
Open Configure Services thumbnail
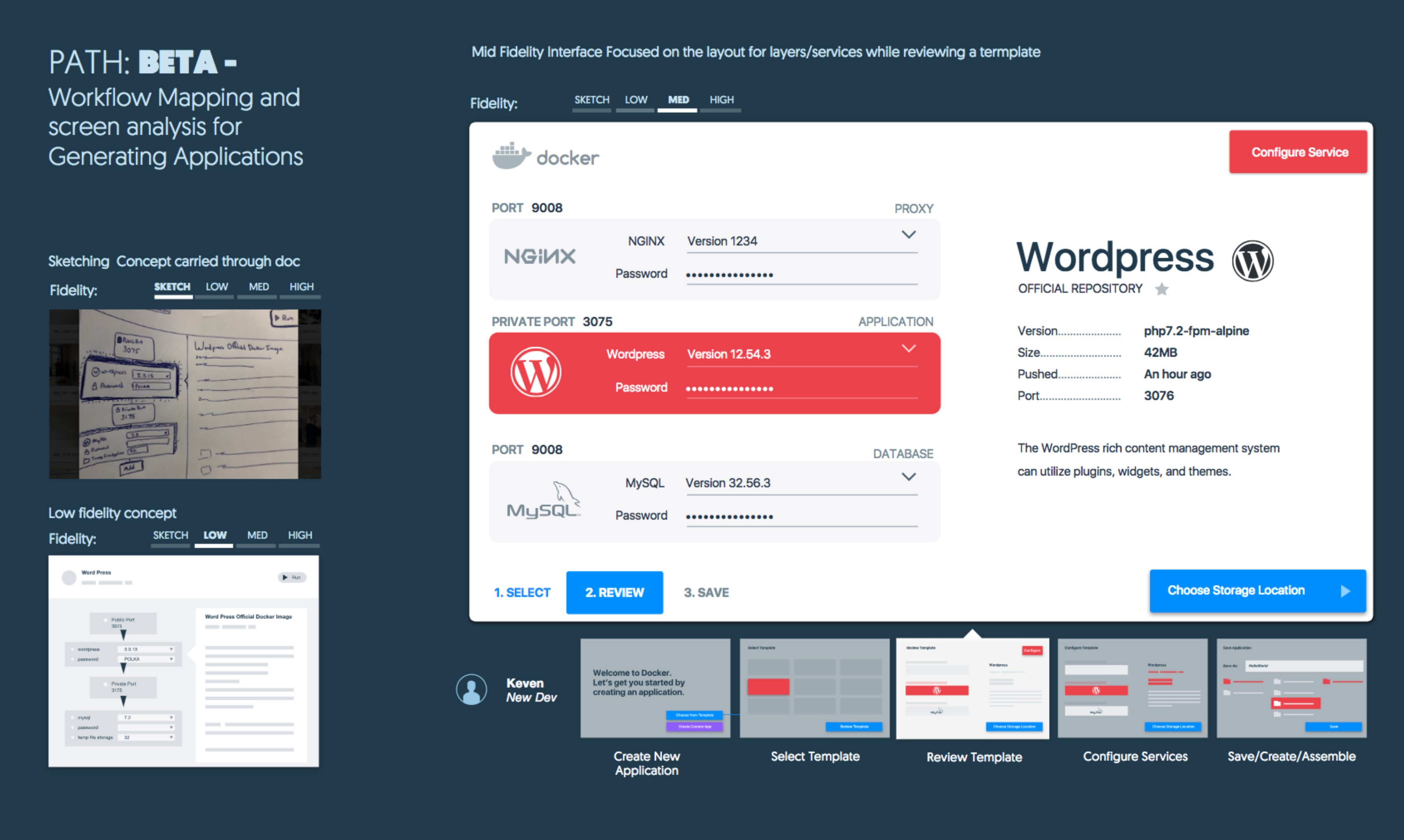pyautogui.click(x=1132, y=688)
